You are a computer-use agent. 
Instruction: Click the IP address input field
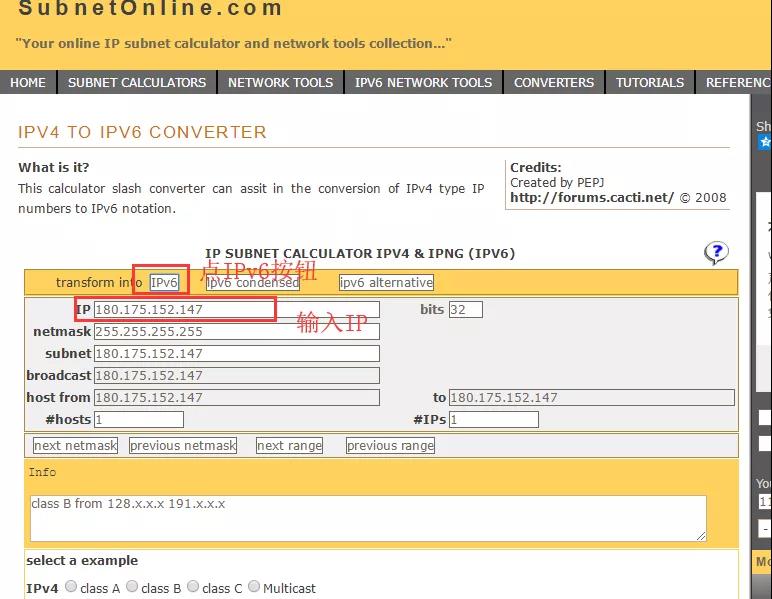point(236,310)
